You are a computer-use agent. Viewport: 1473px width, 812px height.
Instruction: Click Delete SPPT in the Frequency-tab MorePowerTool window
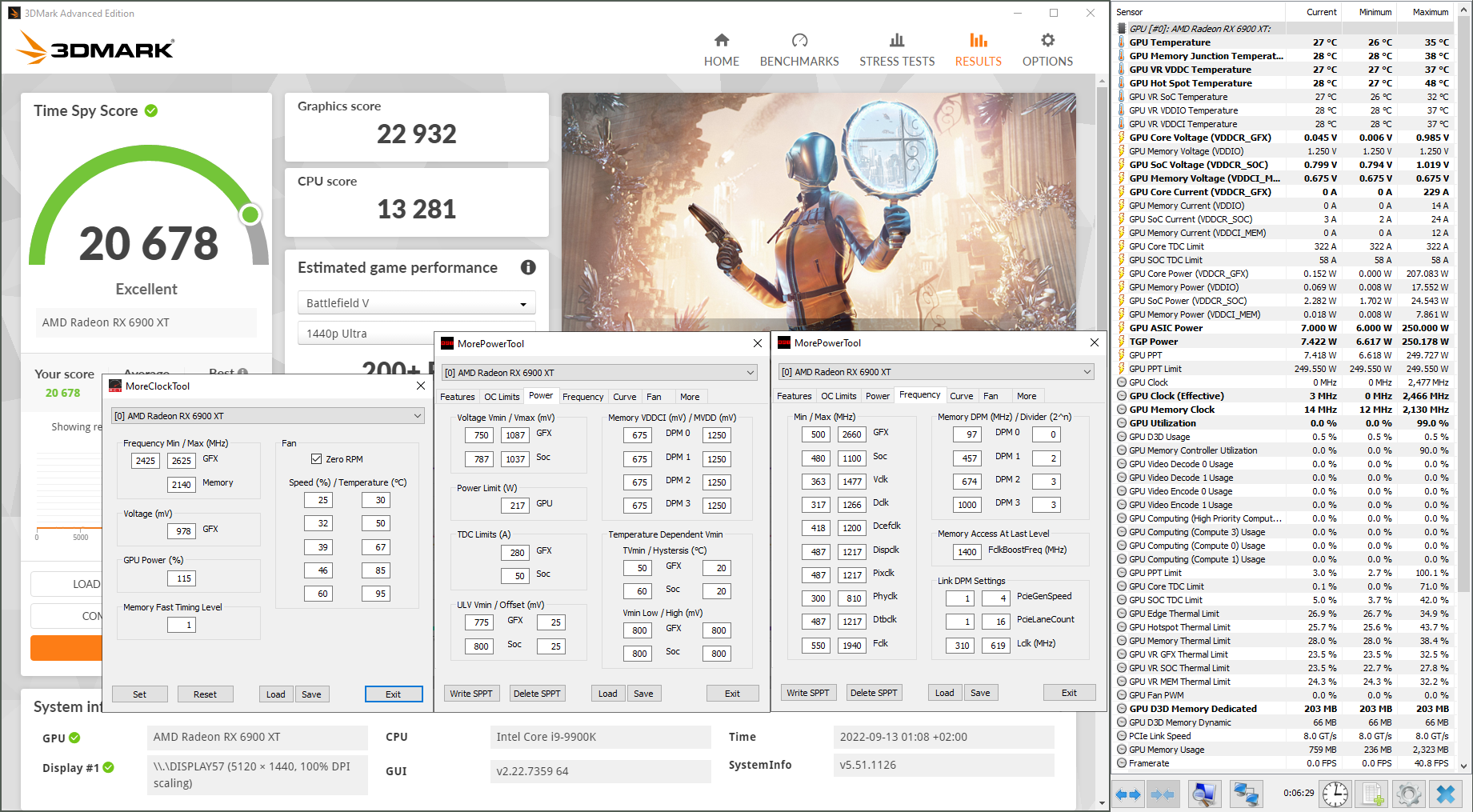[874, 693]
